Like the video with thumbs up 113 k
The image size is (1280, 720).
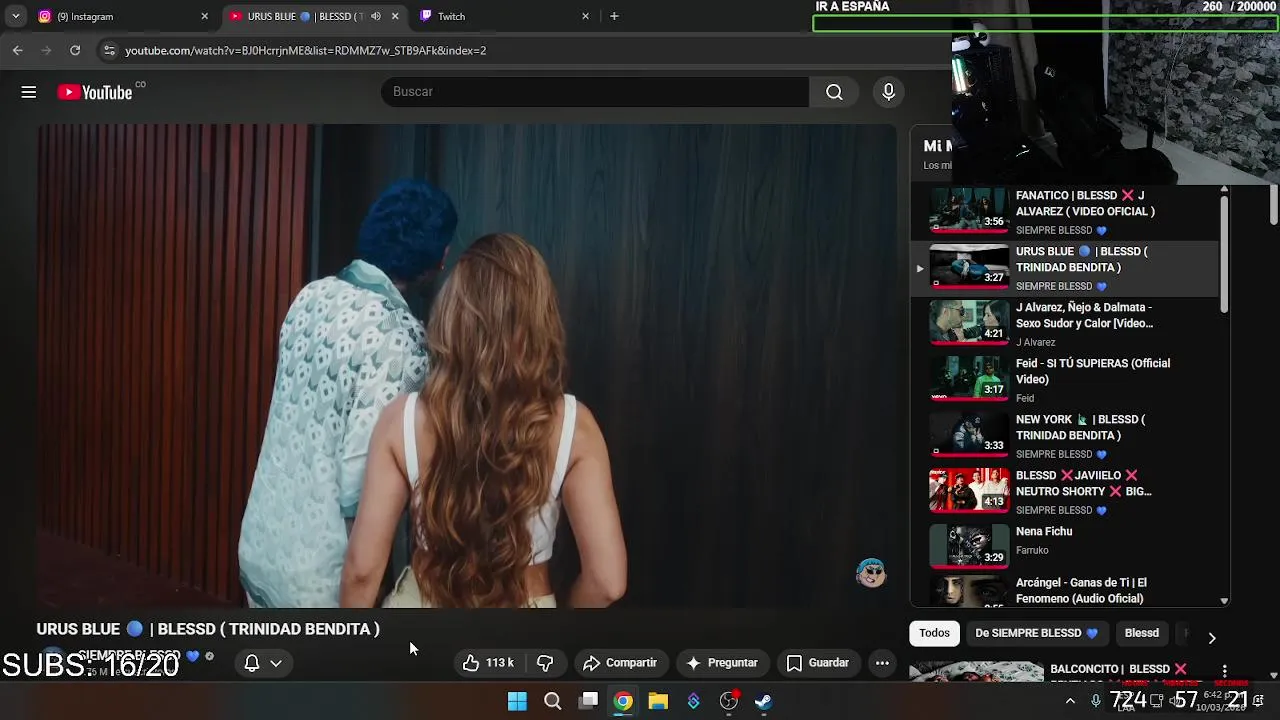click(488, 663)
